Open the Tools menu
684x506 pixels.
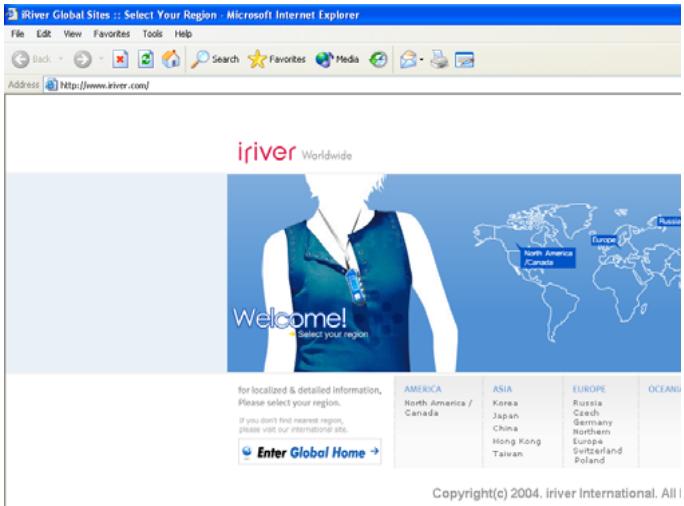click(152, 34)
